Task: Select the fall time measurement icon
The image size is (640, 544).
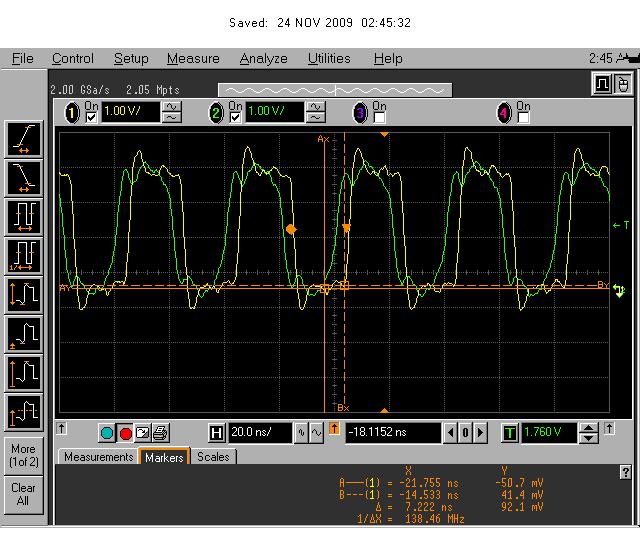Action: tap(24, 178)
